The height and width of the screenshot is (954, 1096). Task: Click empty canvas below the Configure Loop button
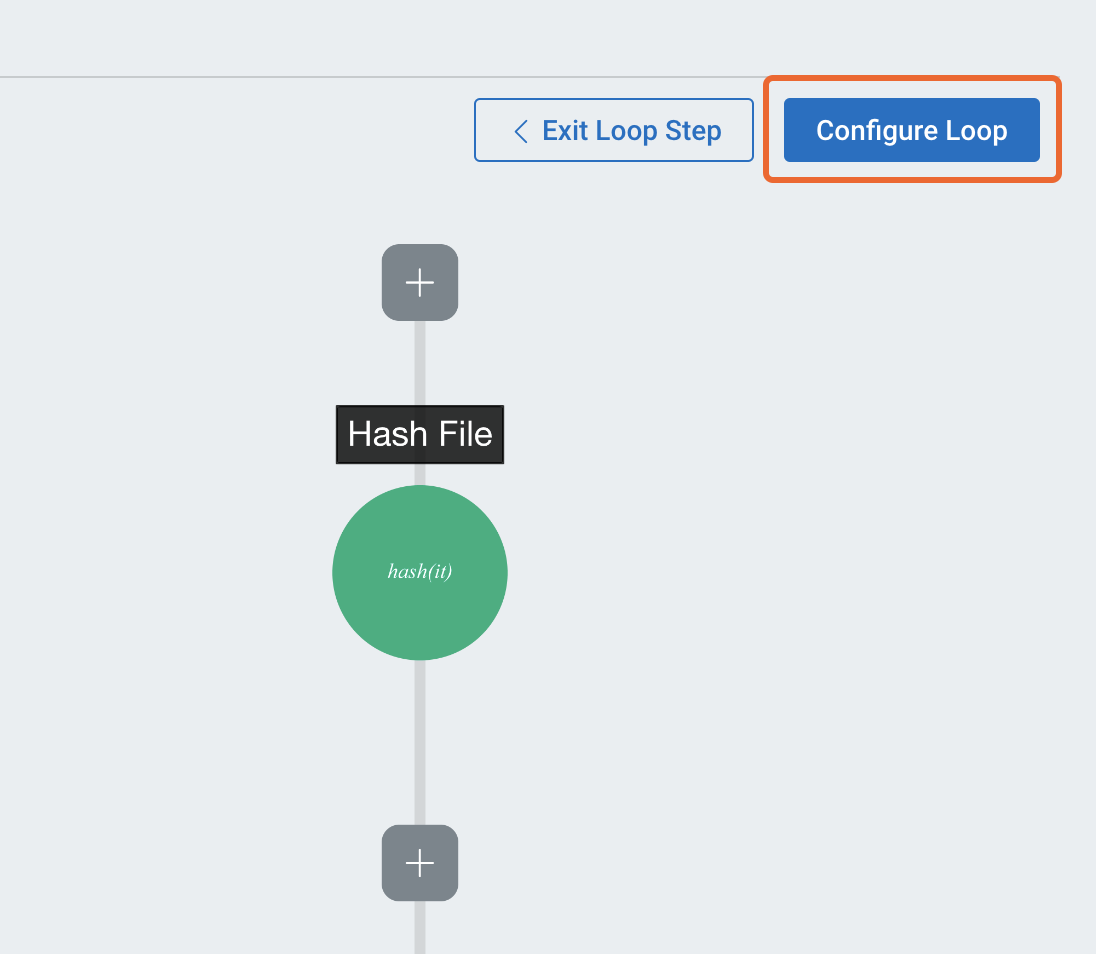tap(911, 300)
